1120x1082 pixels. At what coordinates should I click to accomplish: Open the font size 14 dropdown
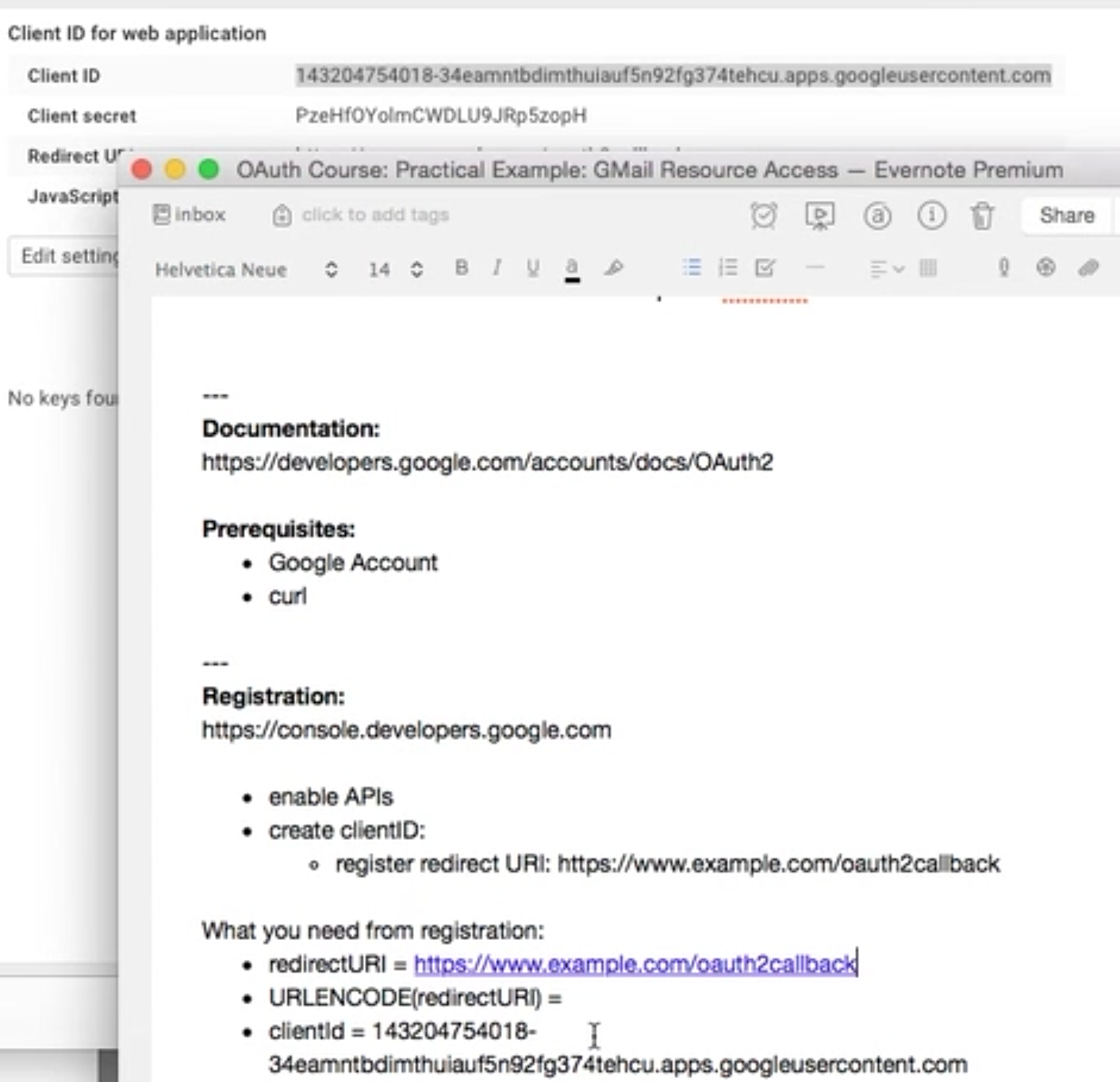(395, 270)
